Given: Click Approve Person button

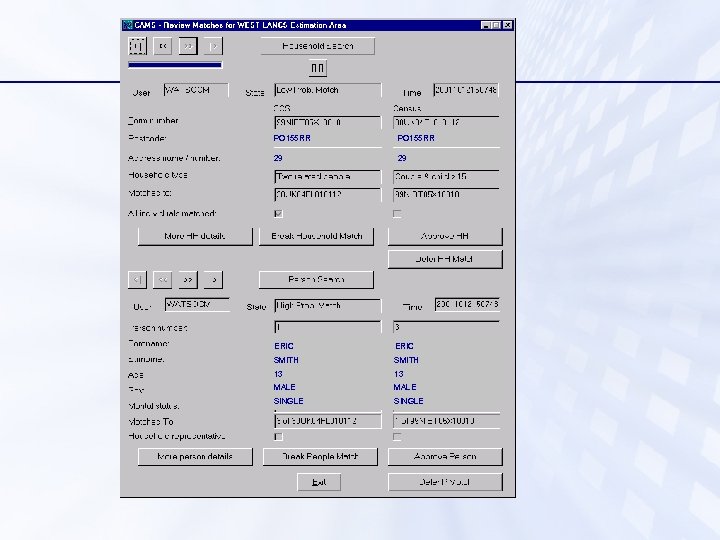Looking at the screenshot, I should (x=445, y=456).
